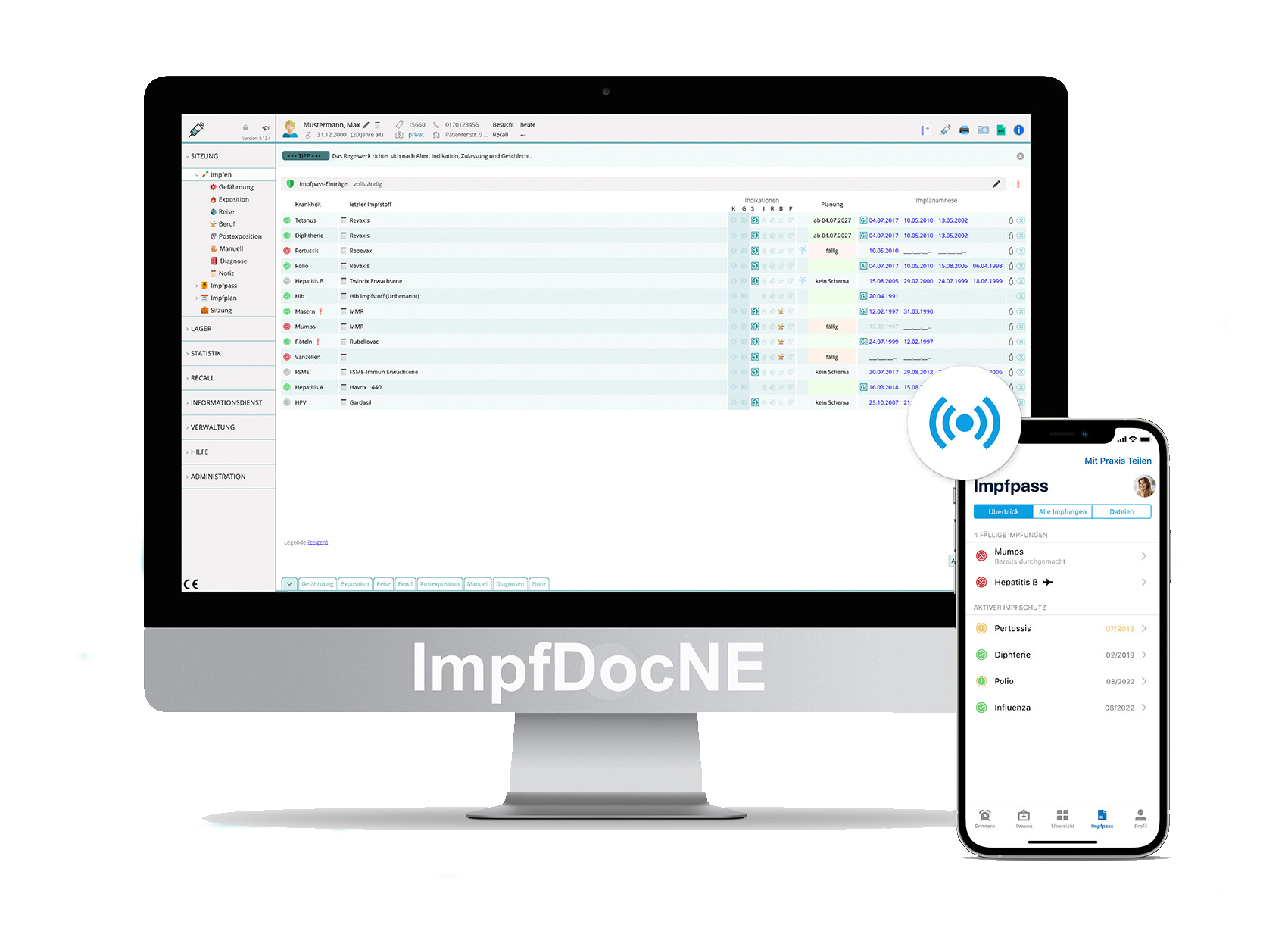Click the red exclamation mark beside Impfpass-Einträge
The width and height of the screenshot is (1288, 925).
(1018, 184)
